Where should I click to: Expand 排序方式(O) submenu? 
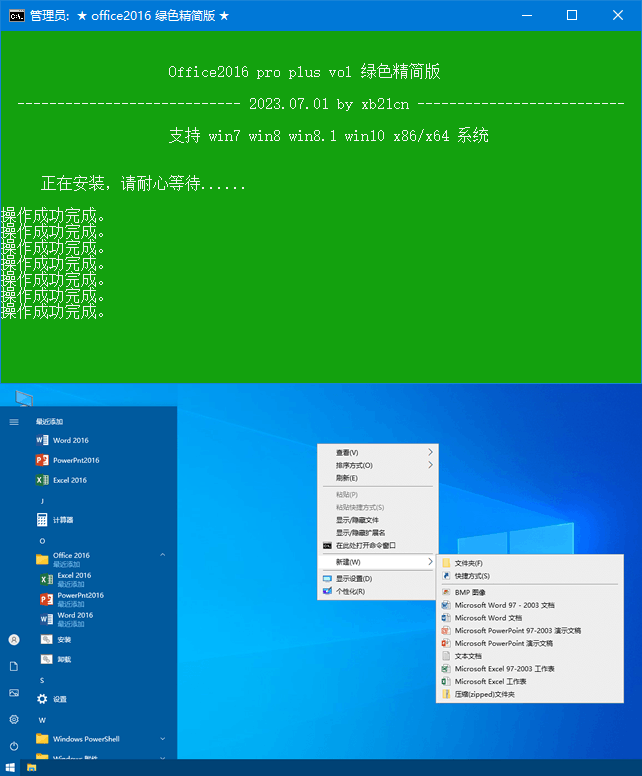pyautogui.click(x=378, y=465)
